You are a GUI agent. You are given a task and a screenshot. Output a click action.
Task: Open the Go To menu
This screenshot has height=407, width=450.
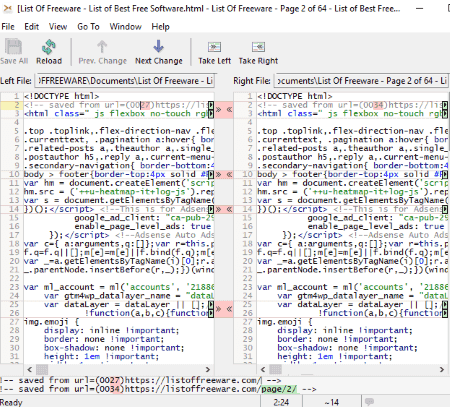[88, 27]
